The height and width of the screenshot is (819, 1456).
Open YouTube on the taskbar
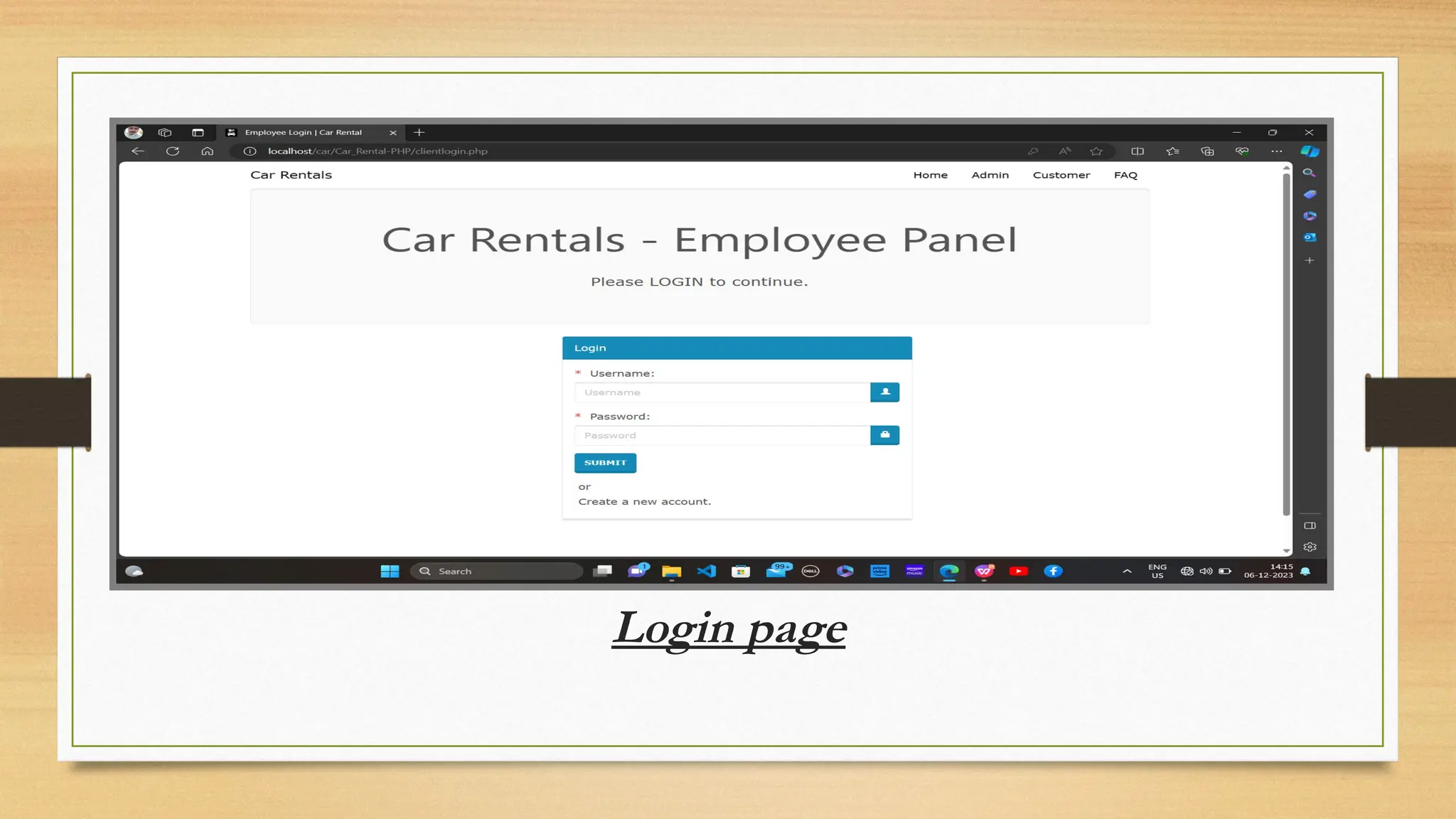point(1018,572)
